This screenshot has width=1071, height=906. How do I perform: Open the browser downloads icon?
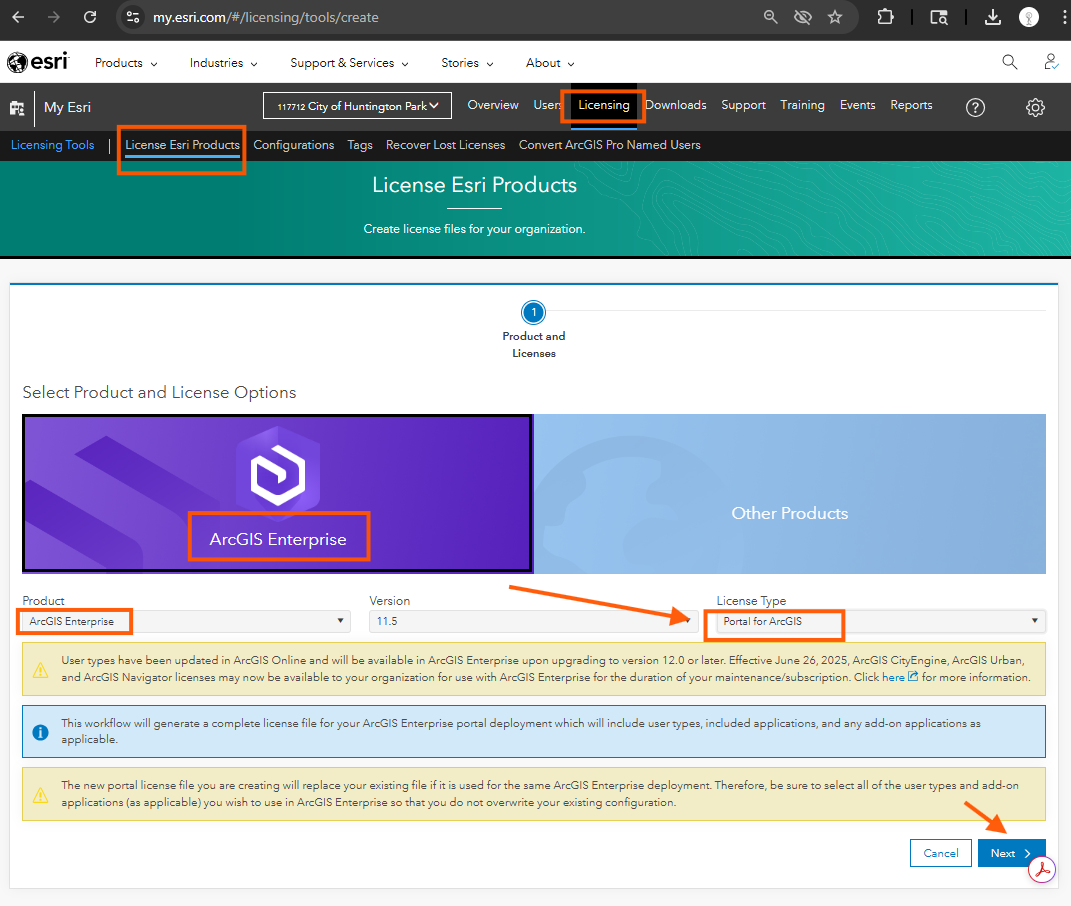pyautogui.click(x=992, y=17)
